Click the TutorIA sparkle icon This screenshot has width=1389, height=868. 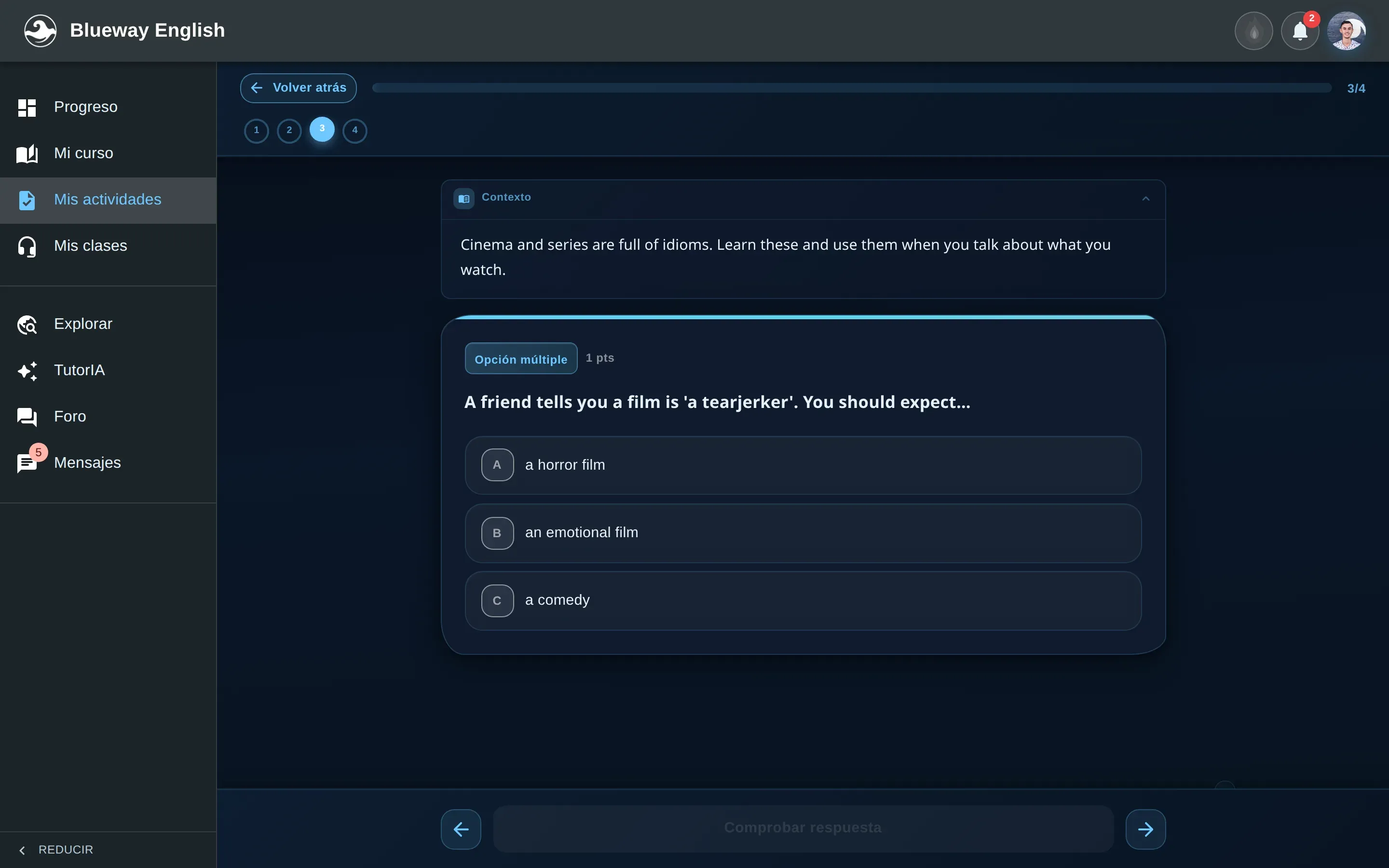[x=27, y=371]
